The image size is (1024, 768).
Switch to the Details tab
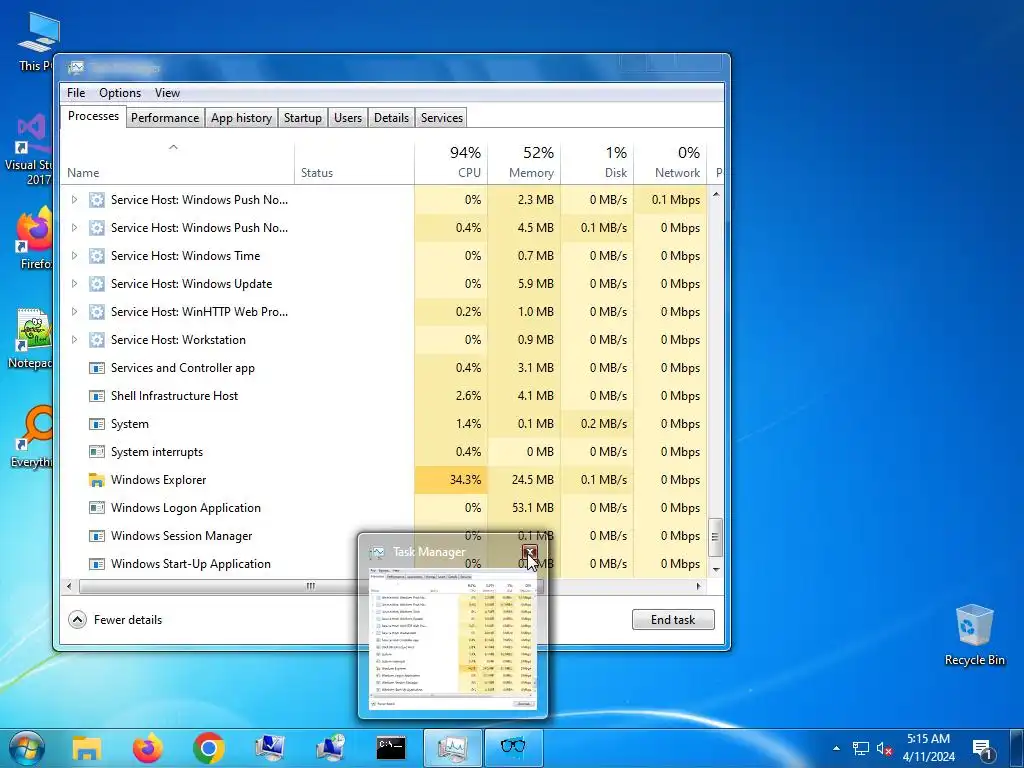(x=391, y=118)
